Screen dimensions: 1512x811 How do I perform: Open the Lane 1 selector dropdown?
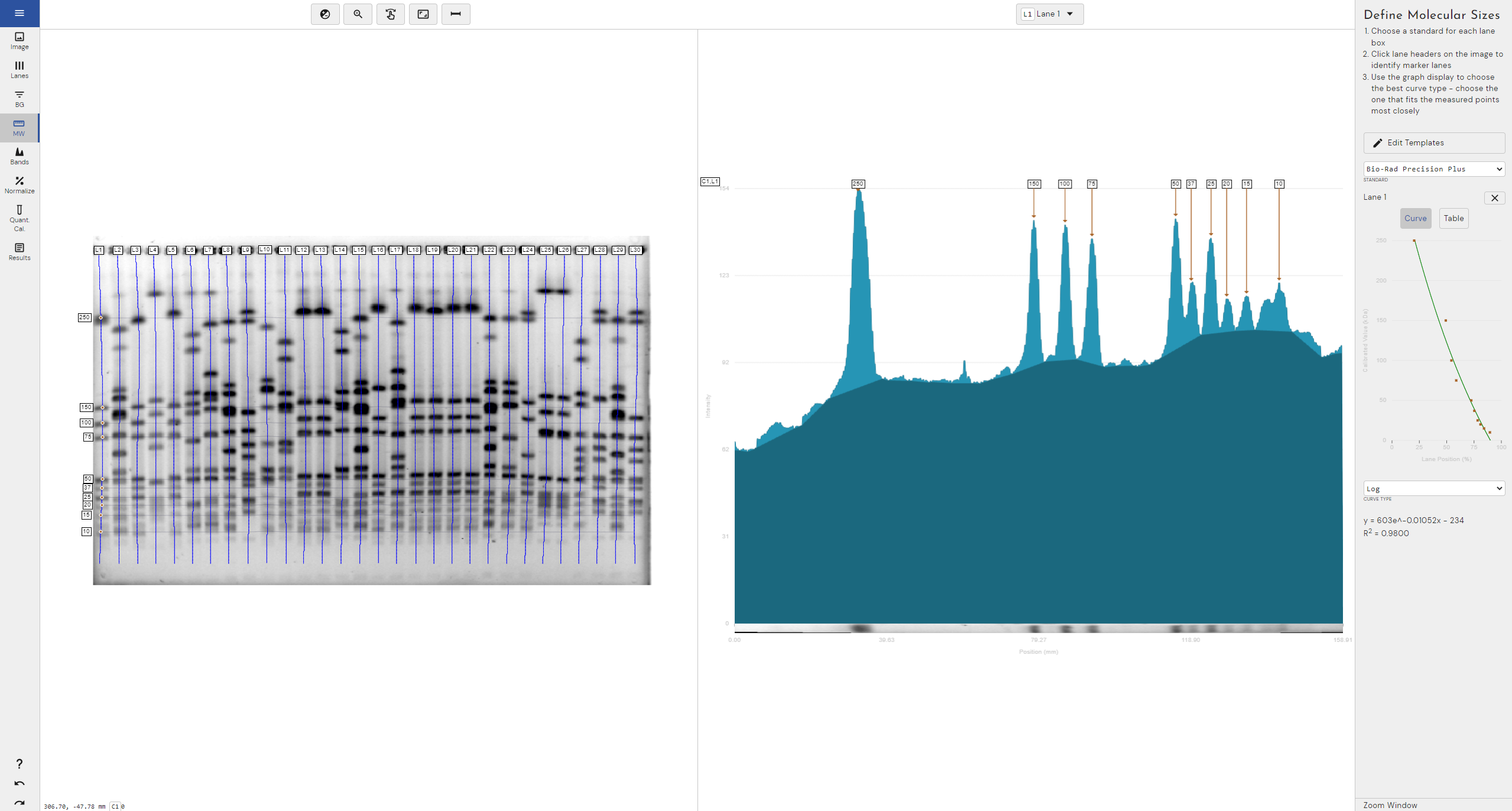click(x=1050, y=14)
